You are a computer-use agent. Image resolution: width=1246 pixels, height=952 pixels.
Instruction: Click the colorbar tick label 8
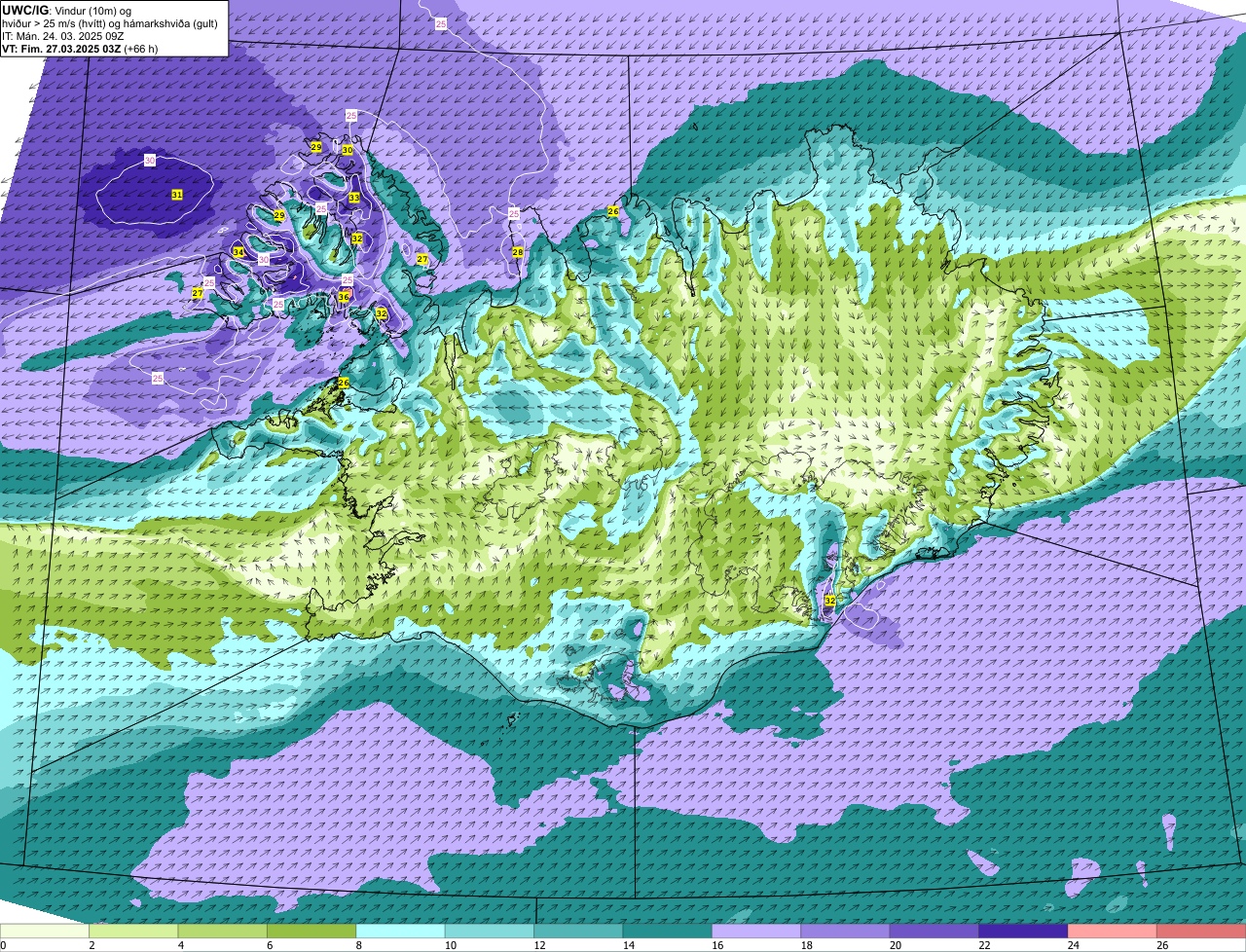pyautogui.click(x=357, y=945)
